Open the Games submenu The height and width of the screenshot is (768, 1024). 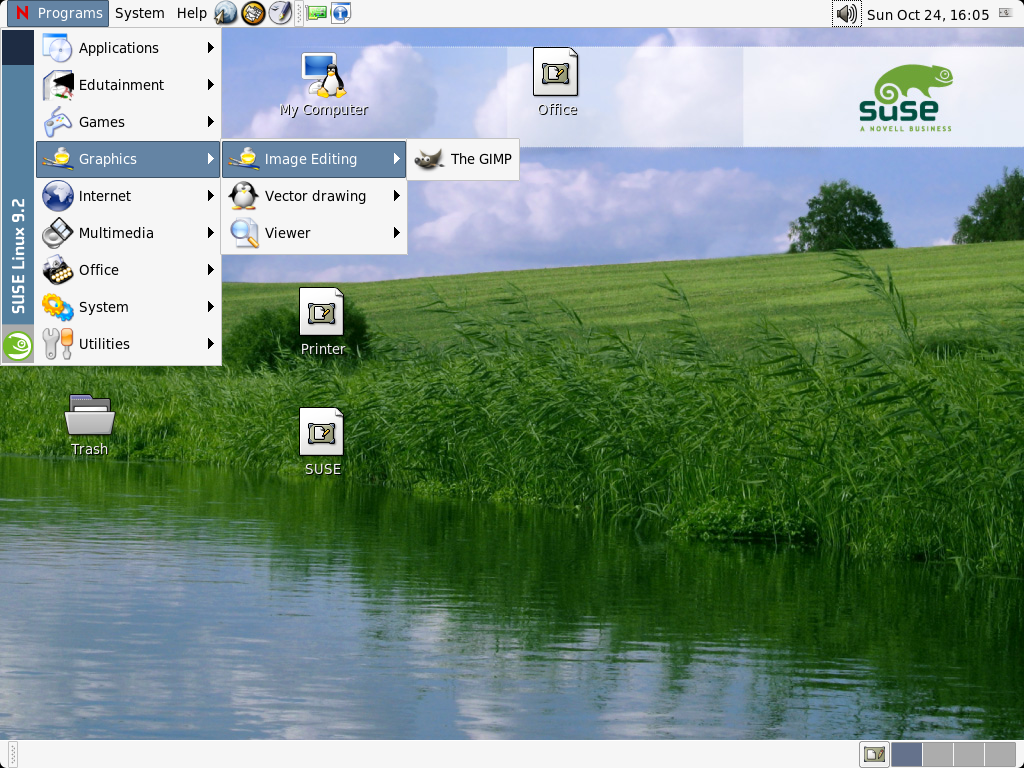[128, 122]
